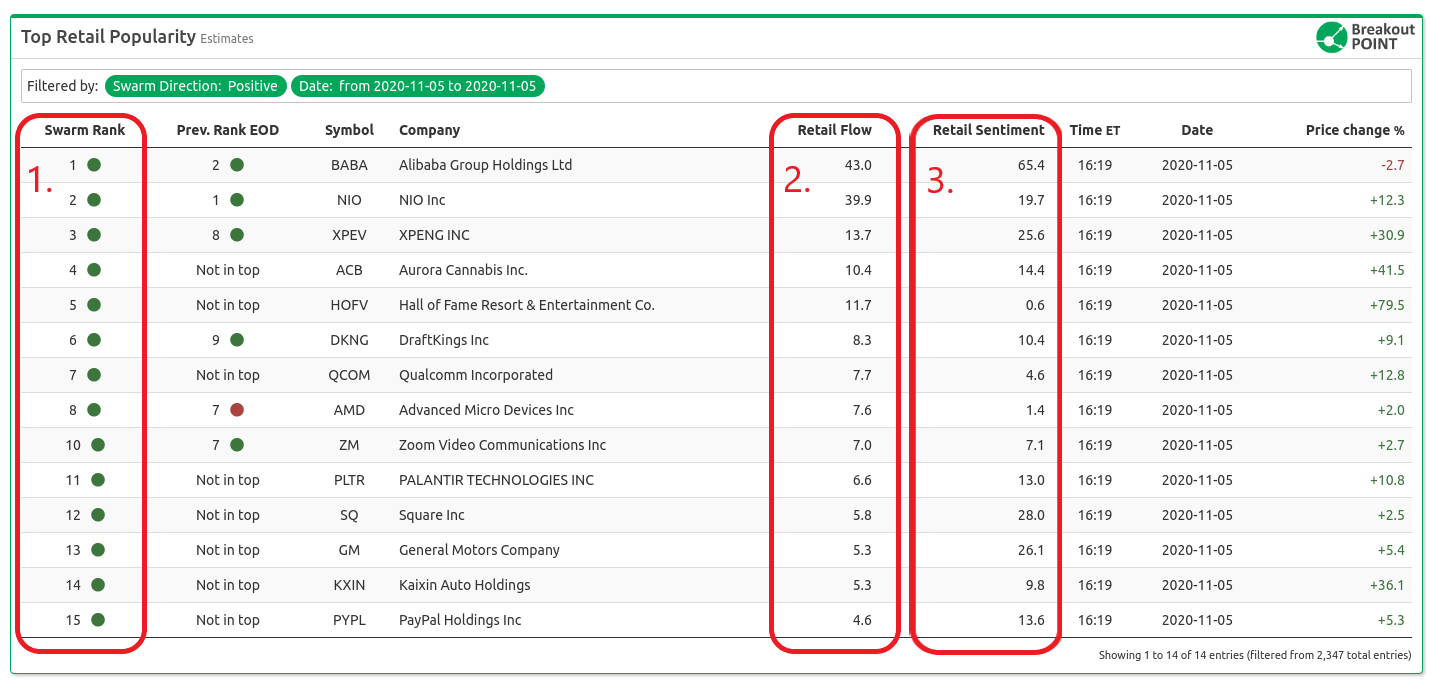Click Alibaba Group Holdings Ltd company name
This screenshot has height=683, width=1431.
pos(485,165)
